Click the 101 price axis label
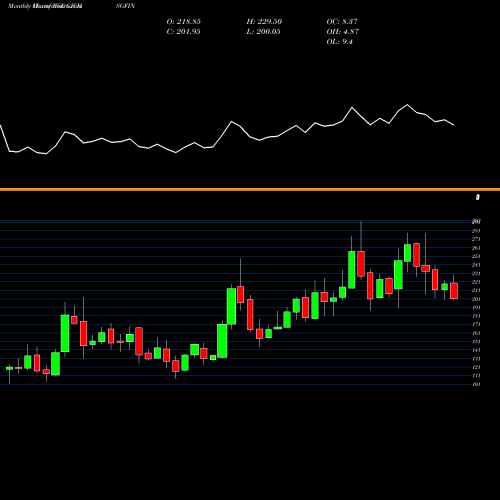Screen dimensions: 500x500 [x=476, y=384]
